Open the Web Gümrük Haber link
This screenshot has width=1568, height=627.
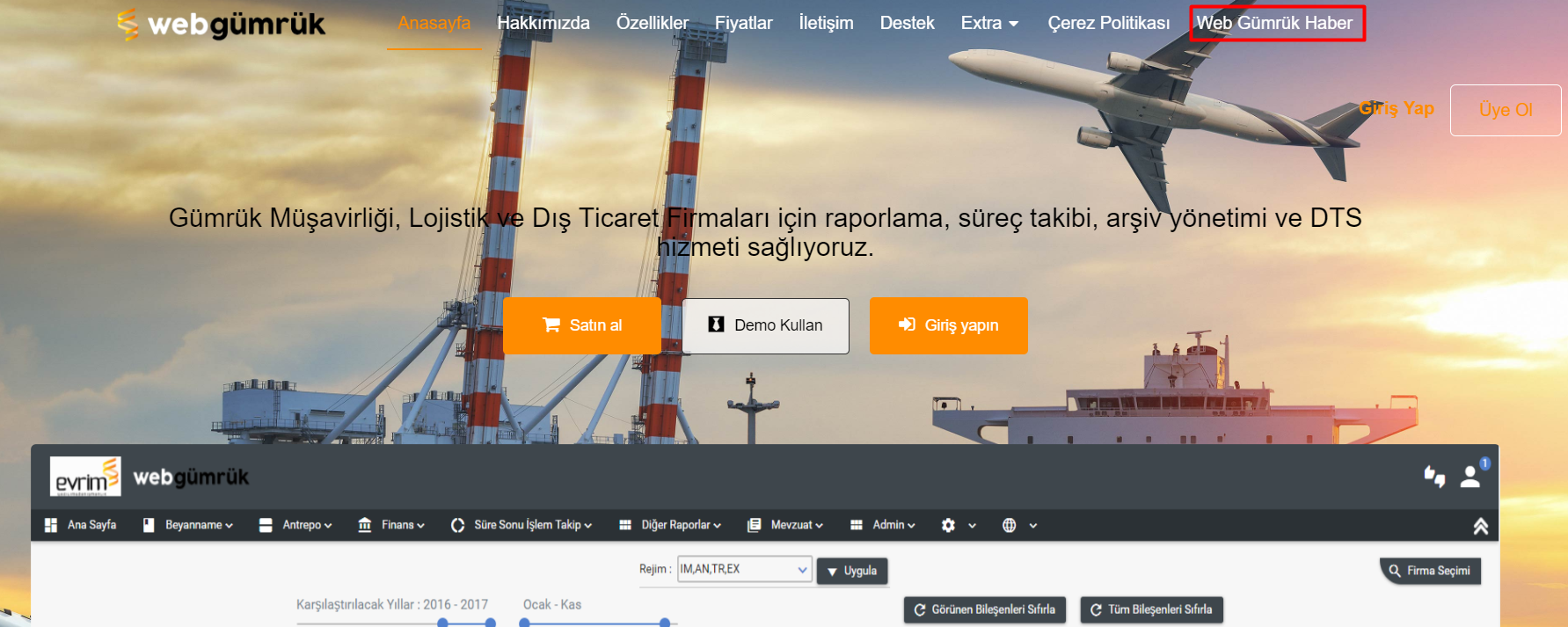1275,23
